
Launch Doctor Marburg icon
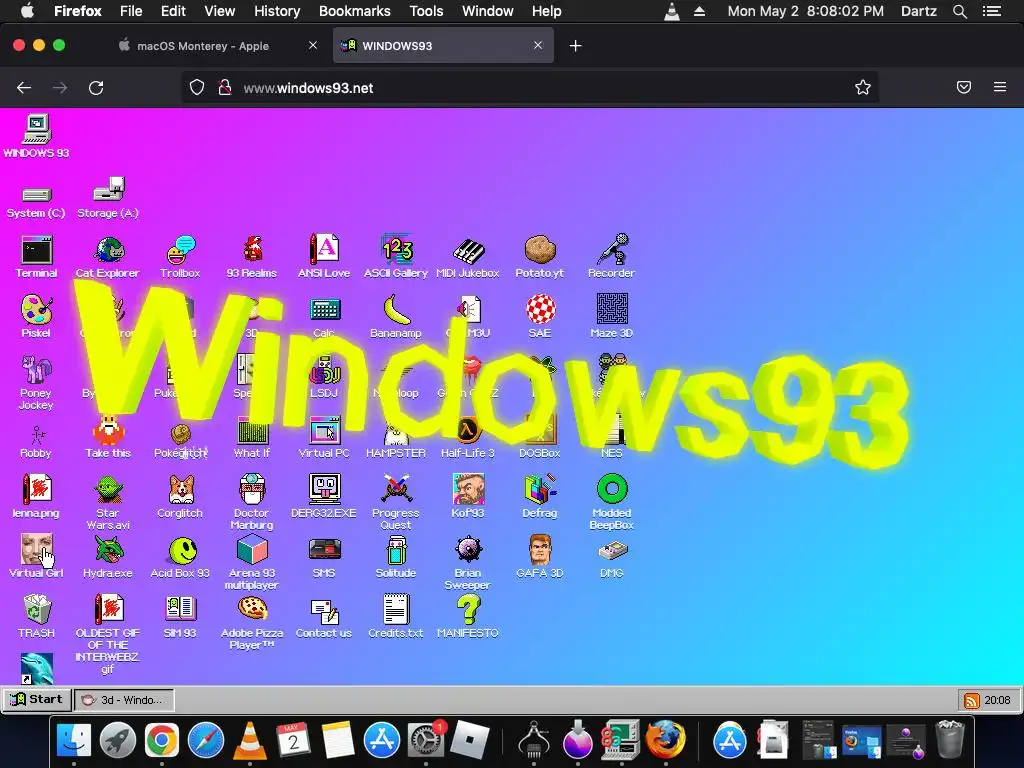[252, 490]
